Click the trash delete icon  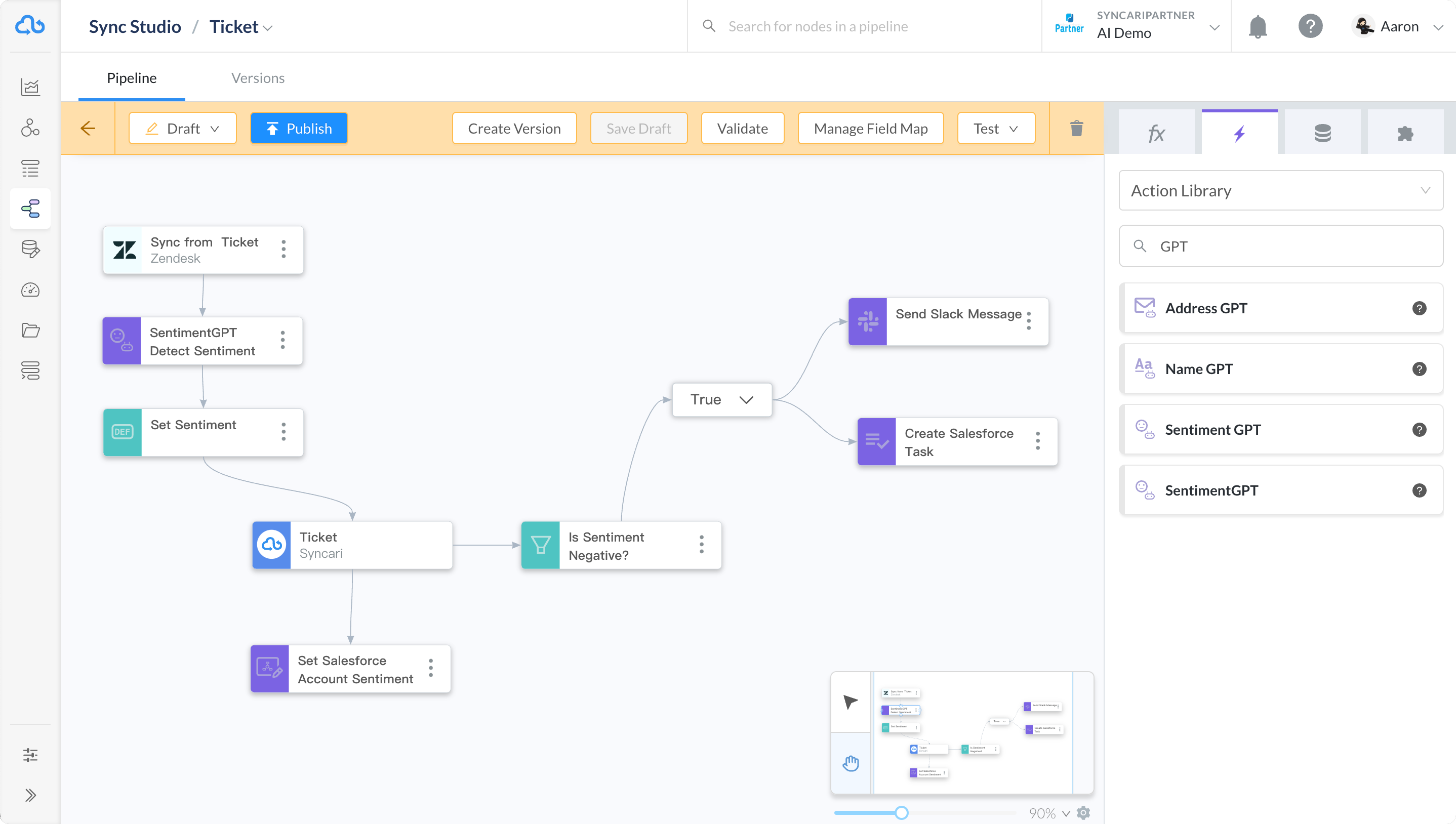[x=1076, y=129]
